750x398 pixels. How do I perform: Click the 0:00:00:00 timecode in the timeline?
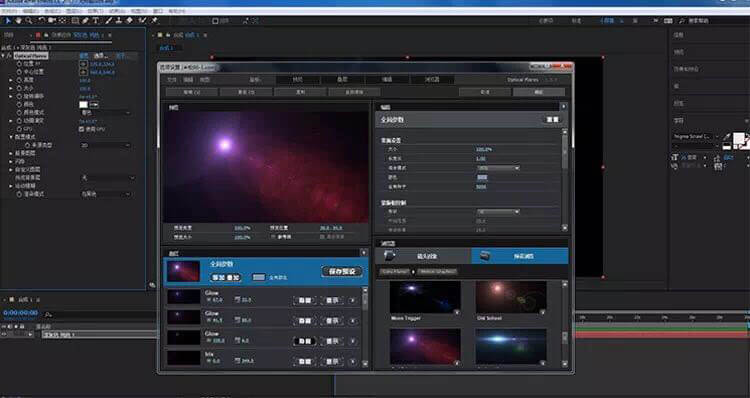tap(21, 312)
